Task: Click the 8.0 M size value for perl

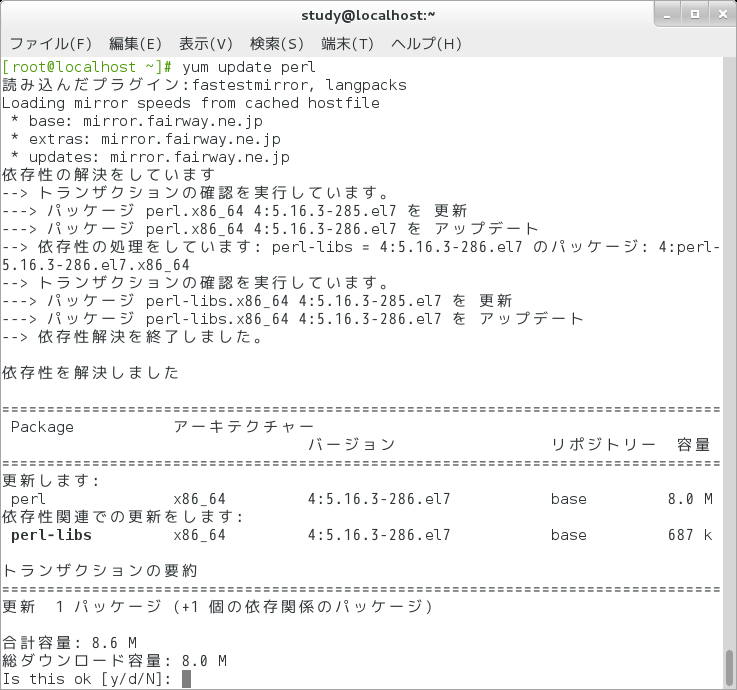Action: point(690,499)
